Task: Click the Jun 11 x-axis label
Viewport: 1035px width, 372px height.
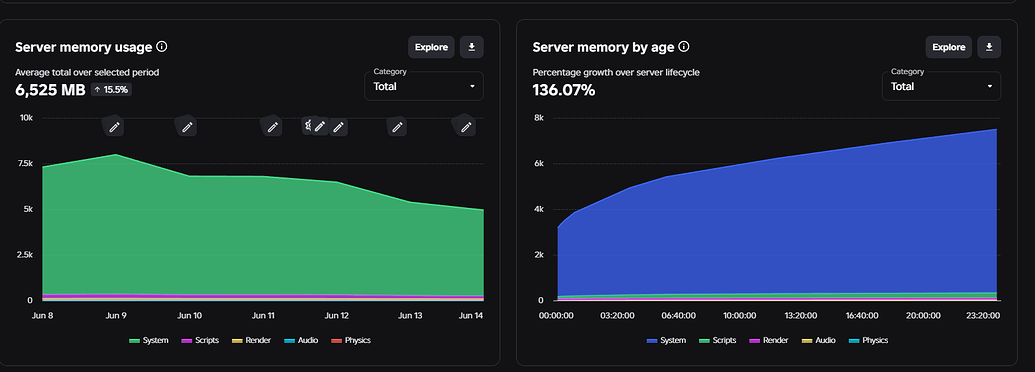Action: click(x=263, y=315)
